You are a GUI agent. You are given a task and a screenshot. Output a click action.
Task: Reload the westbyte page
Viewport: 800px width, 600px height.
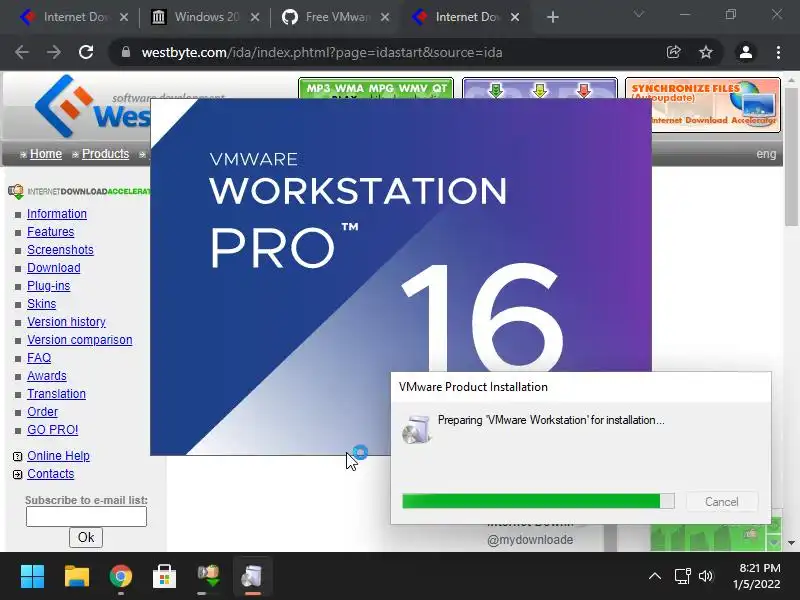pos(86,52)
